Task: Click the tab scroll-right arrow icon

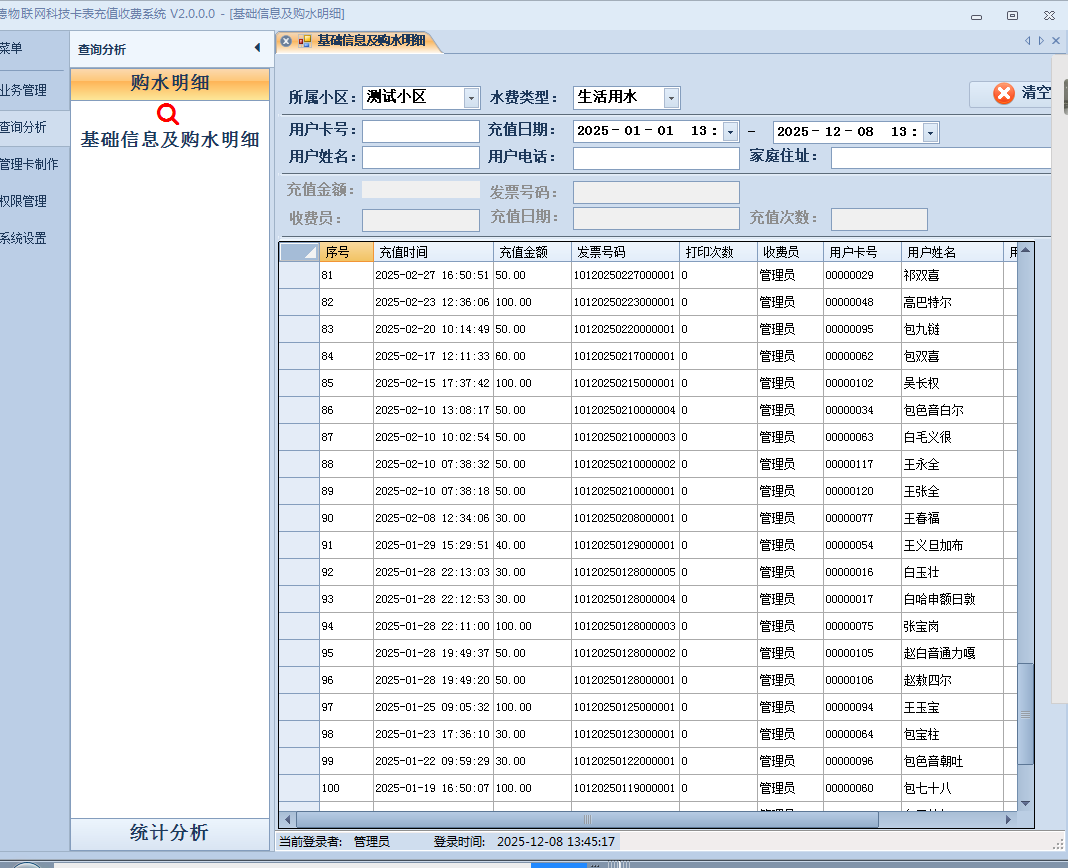Action: (1041, 41)
